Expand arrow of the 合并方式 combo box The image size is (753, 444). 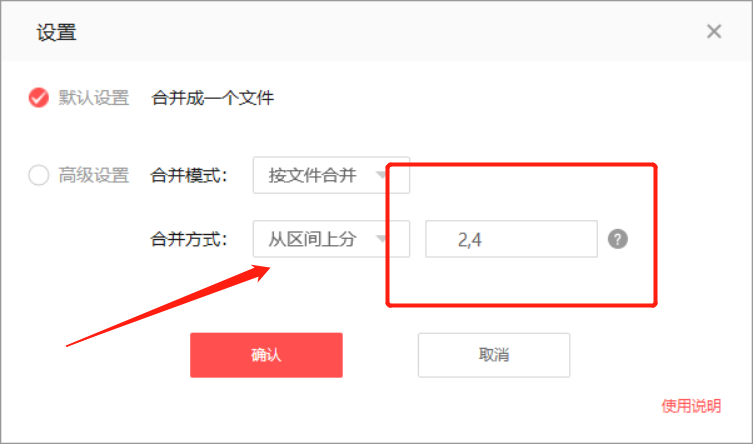point(382,239)
